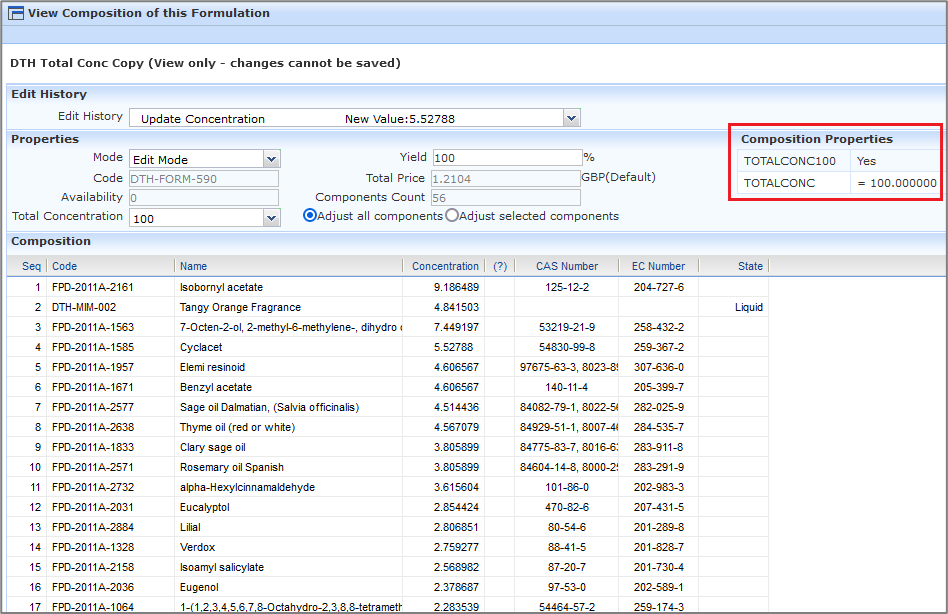The image size is (948, 614).
Task: Sort by the Code column header
Action: pos(64,266)
